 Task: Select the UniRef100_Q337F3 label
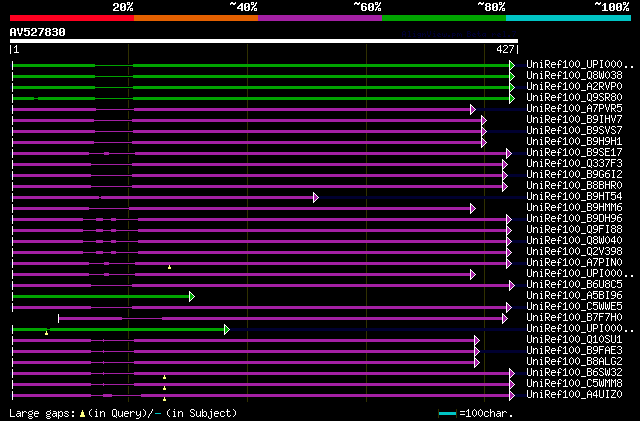pyautogui.click(x=574, y=164)
